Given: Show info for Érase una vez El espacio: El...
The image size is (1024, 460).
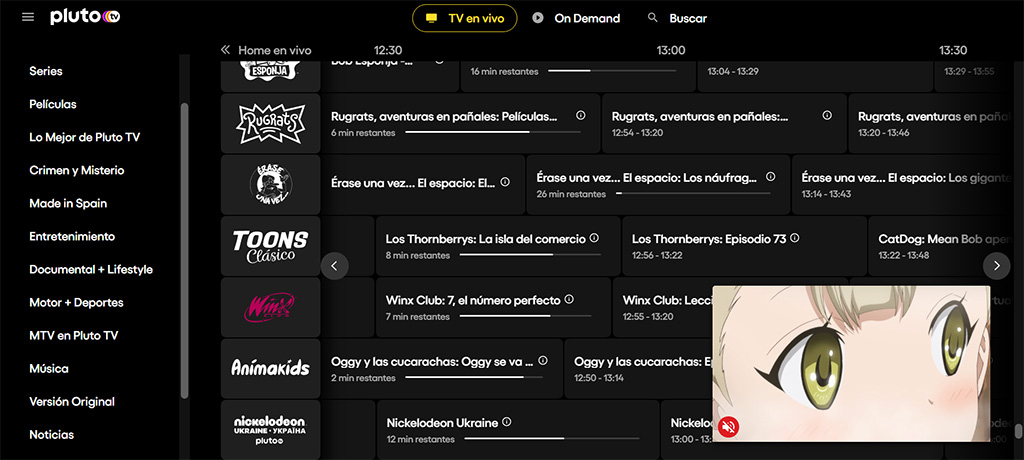Looking at the screenshot, I should click(505, 182).
